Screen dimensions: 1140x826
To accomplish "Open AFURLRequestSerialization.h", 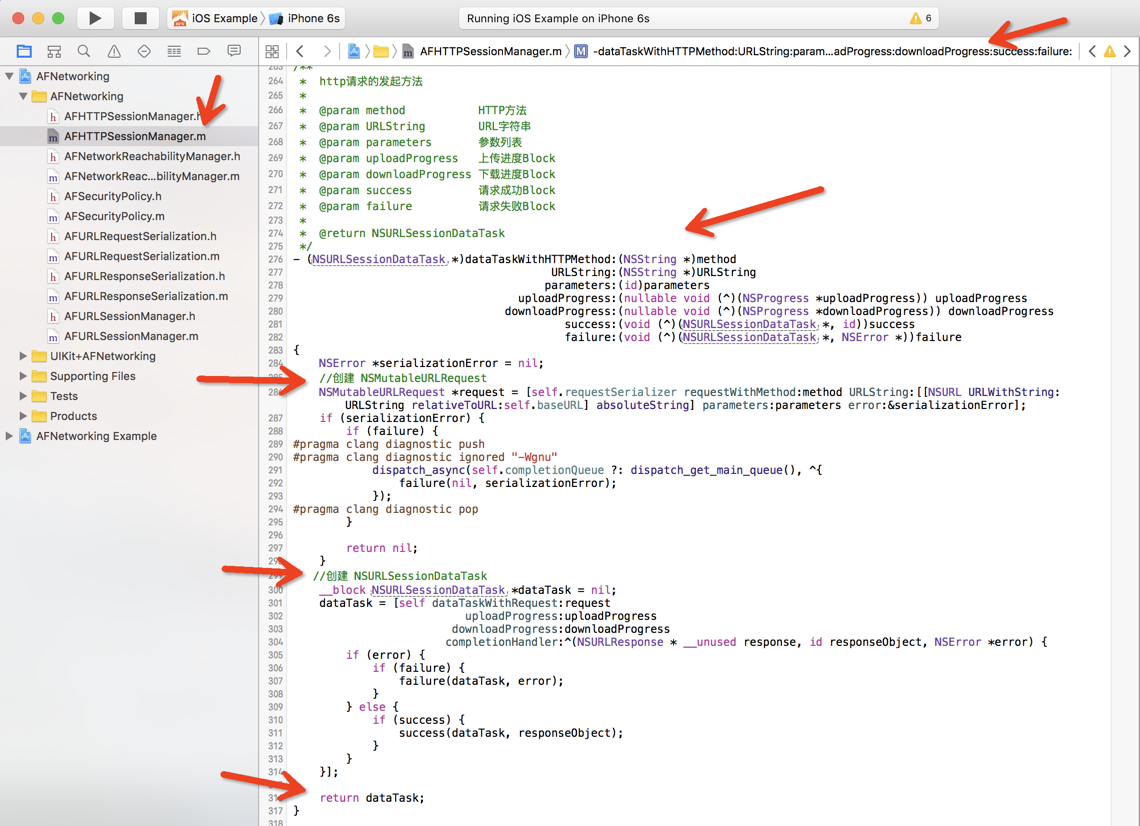I will pyautogui.click(x=129, y=236).
